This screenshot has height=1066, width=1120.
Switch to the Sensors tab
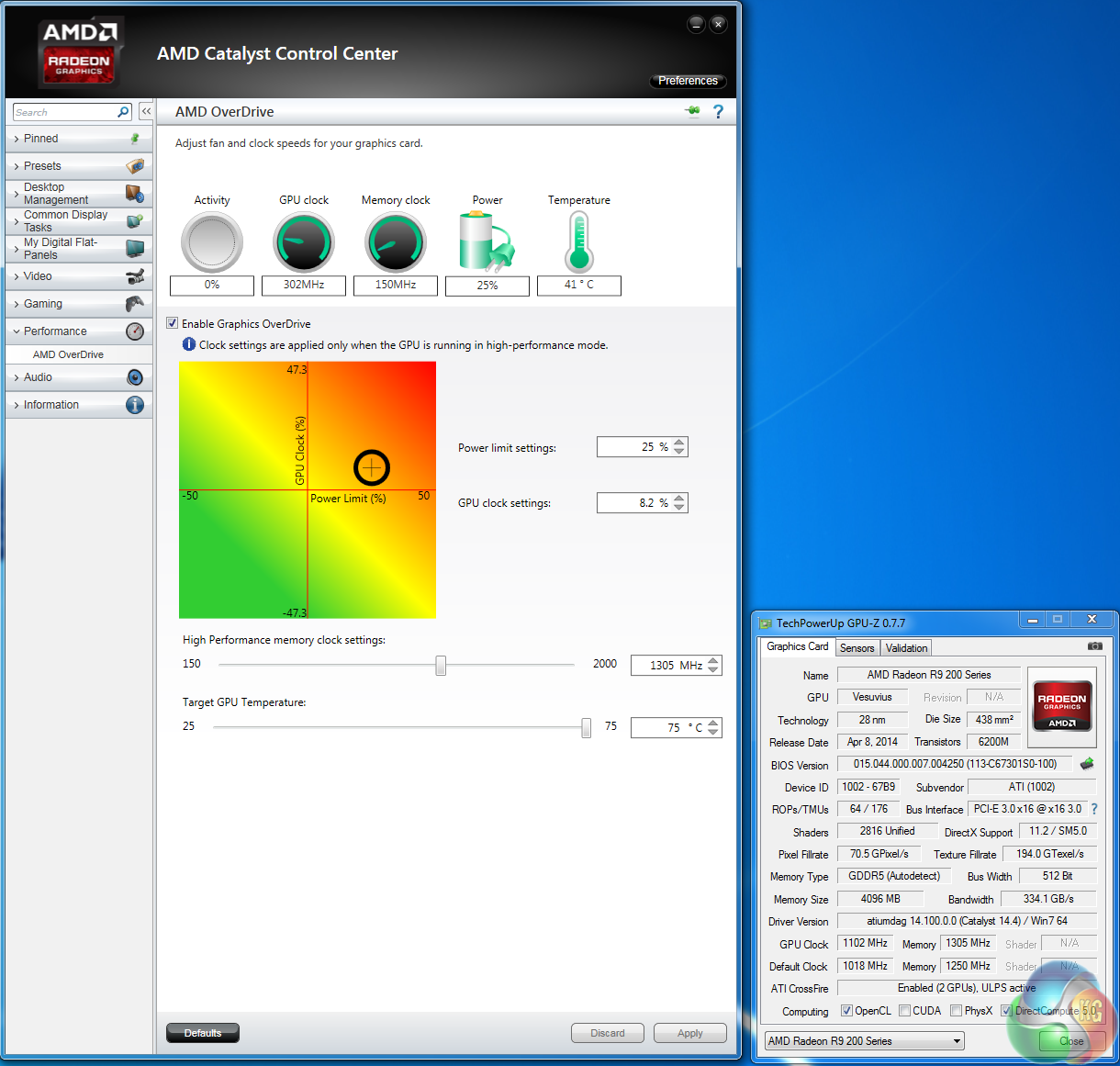[x=857, y=648]
